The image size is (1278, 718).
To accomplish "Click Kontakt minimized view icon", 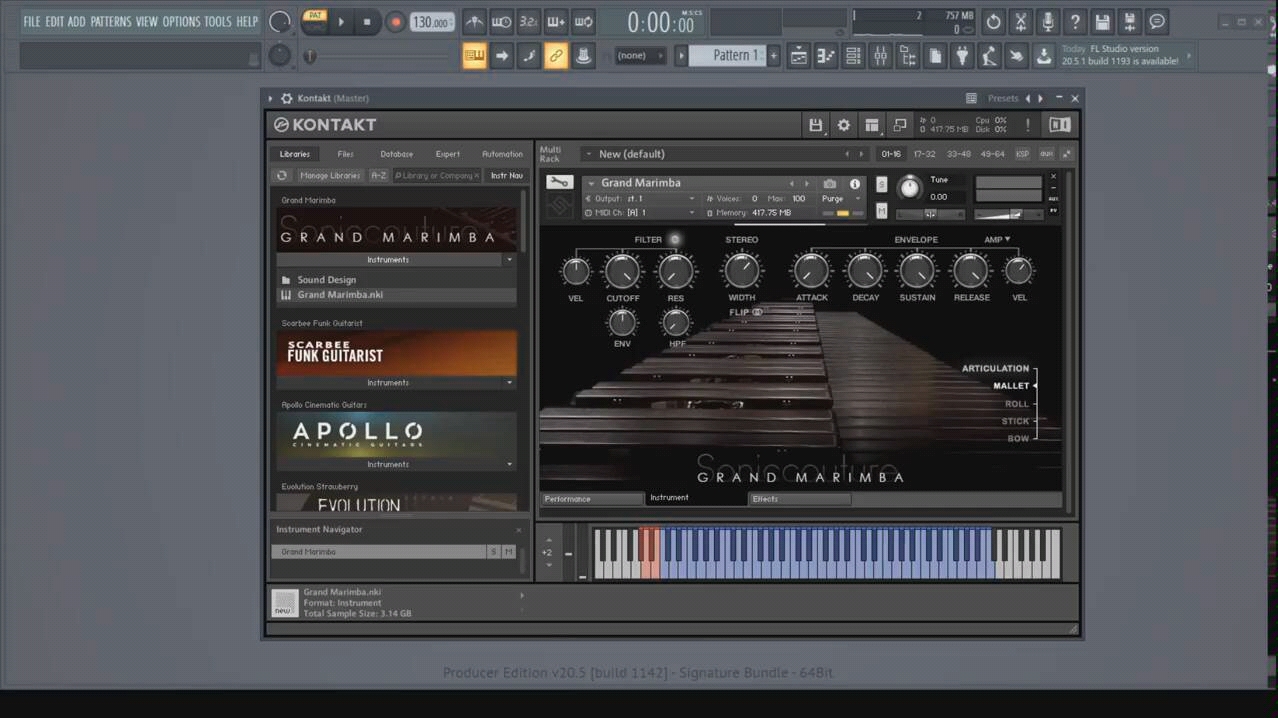I will pos(899,125).
